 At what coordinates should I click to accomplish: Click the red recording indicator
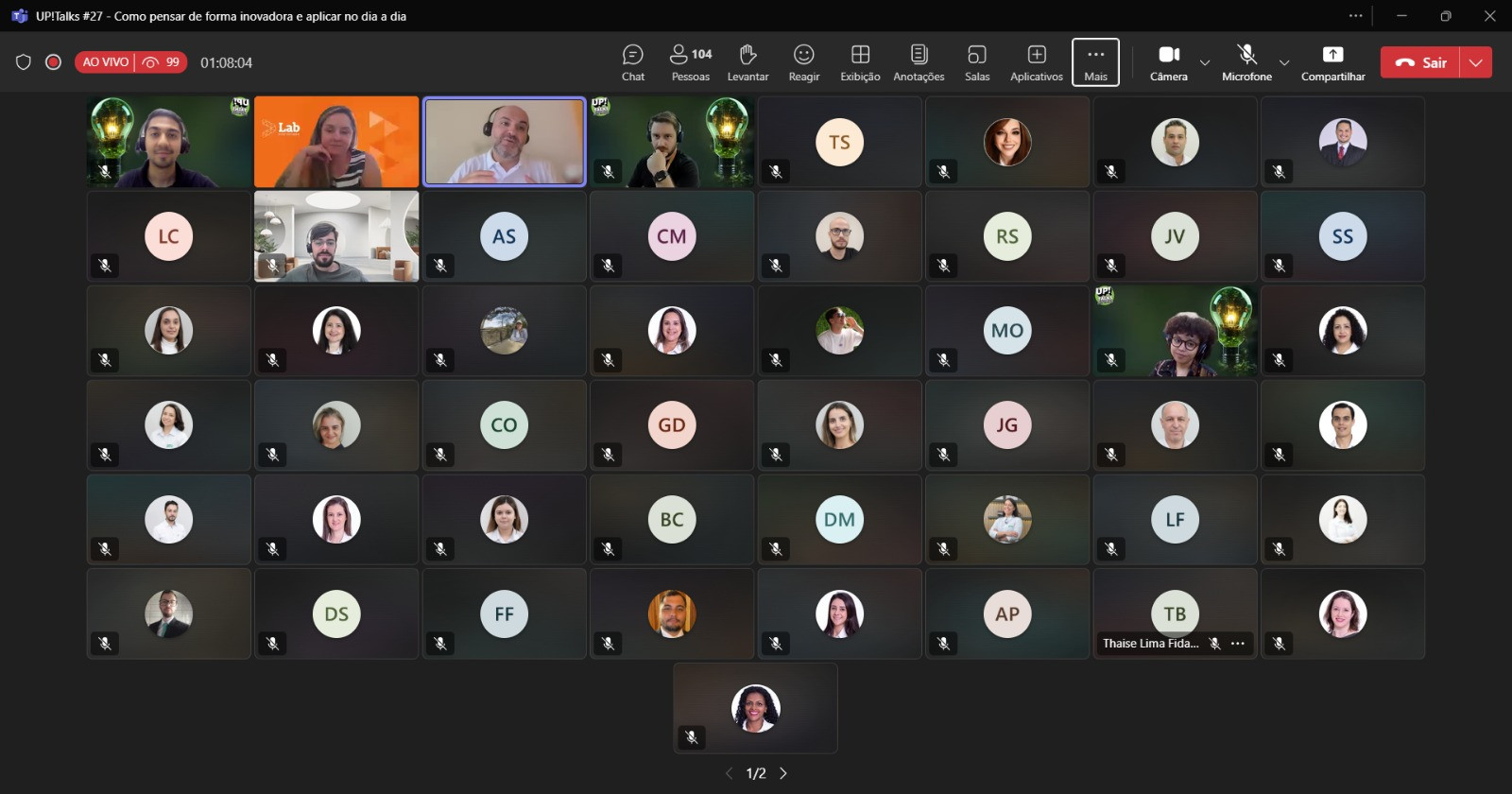(54, 62)
